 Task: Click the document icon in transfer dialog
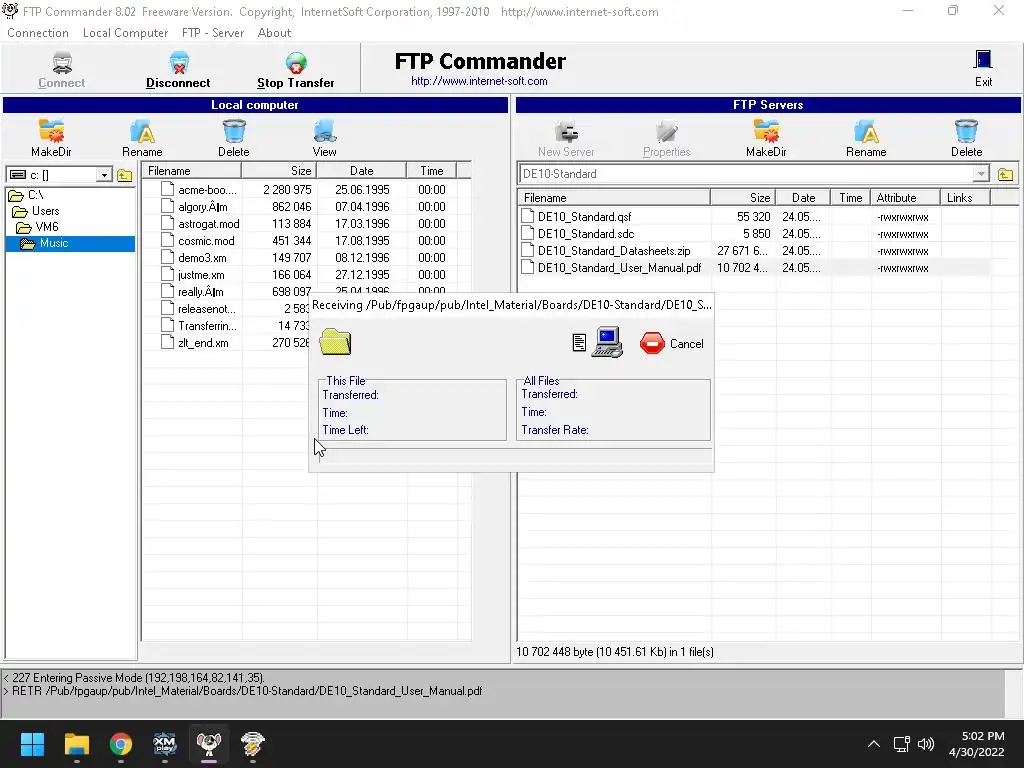tap(579, 343)
